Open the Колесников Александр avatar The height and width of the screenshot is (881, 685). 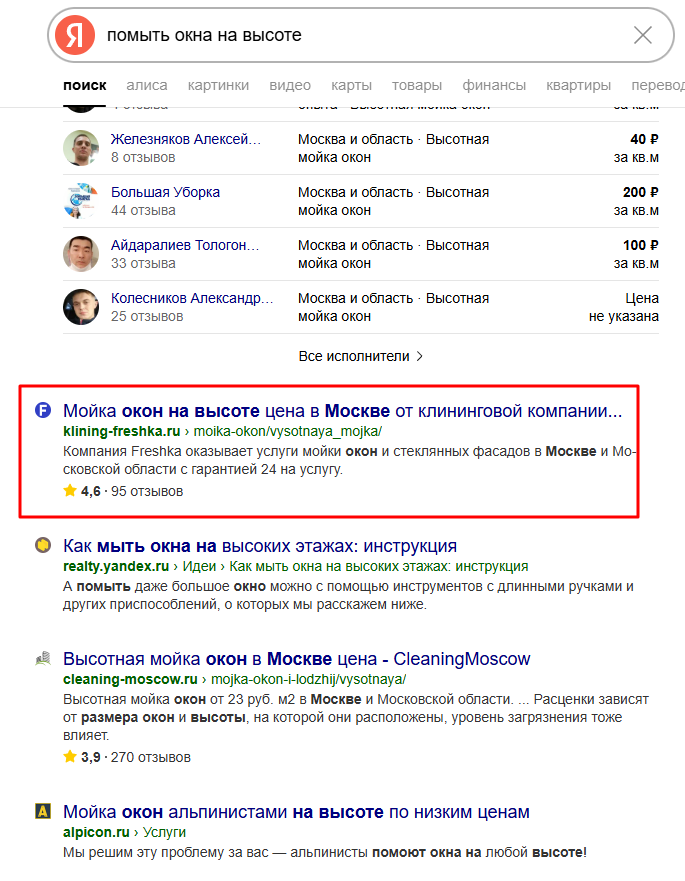coord(81,307)
